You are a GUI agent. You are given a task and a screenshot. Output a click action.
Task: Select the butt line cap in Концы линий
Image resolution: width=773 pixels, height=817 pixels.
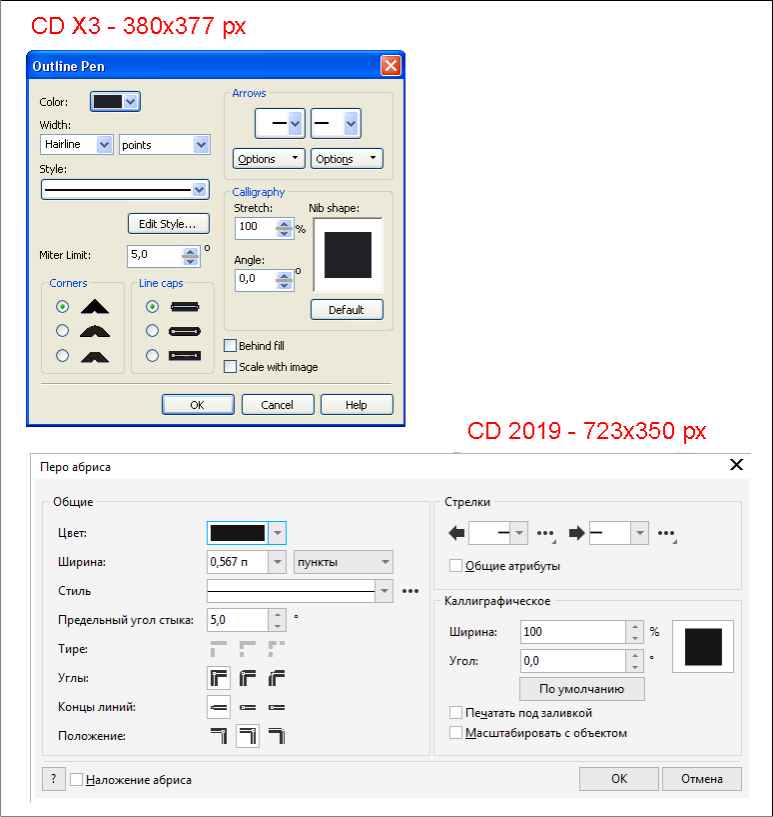click(x=219, y=707)
